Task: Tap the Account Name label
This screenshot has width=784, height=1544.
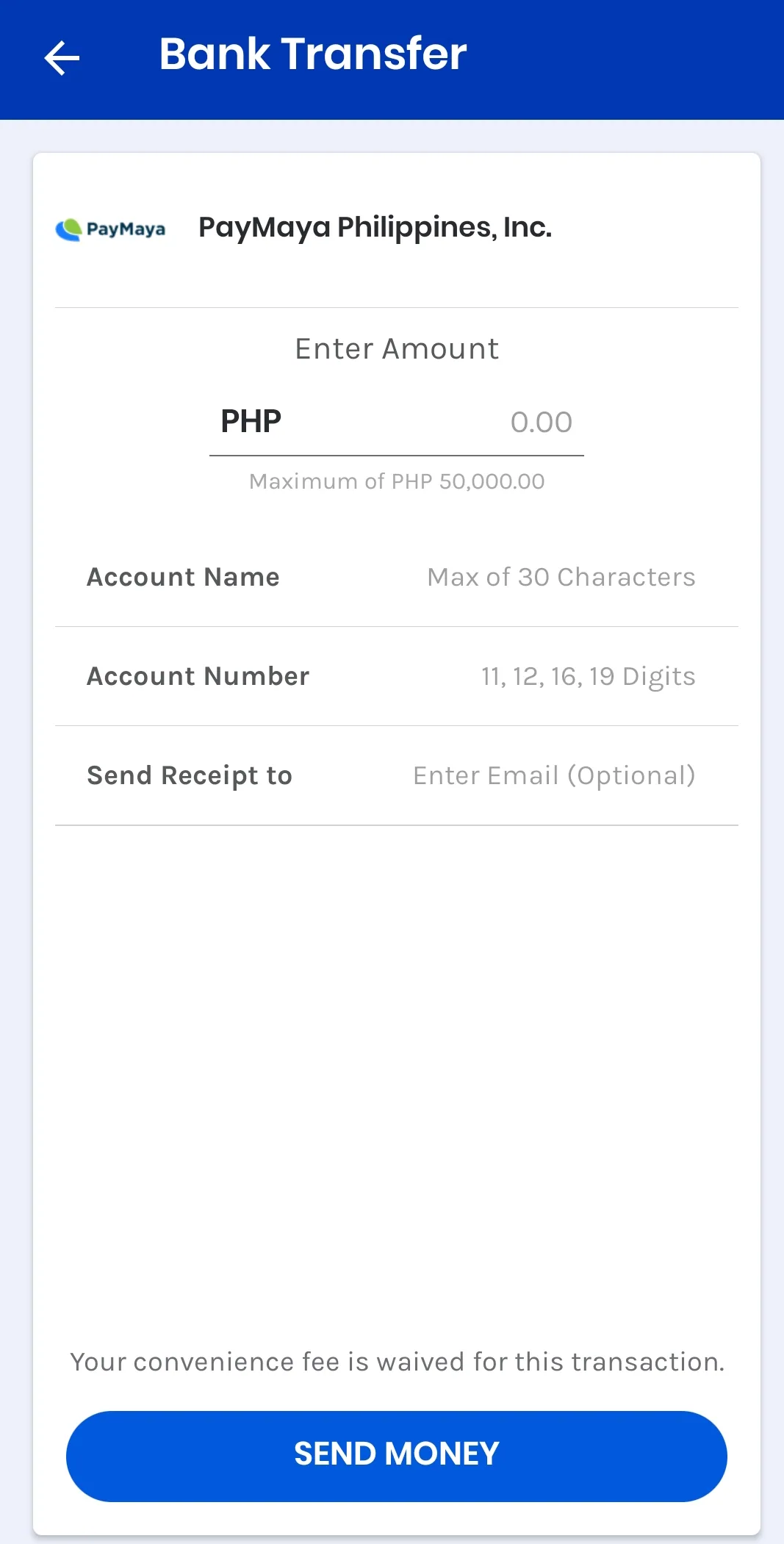Action: pos(184,578)
